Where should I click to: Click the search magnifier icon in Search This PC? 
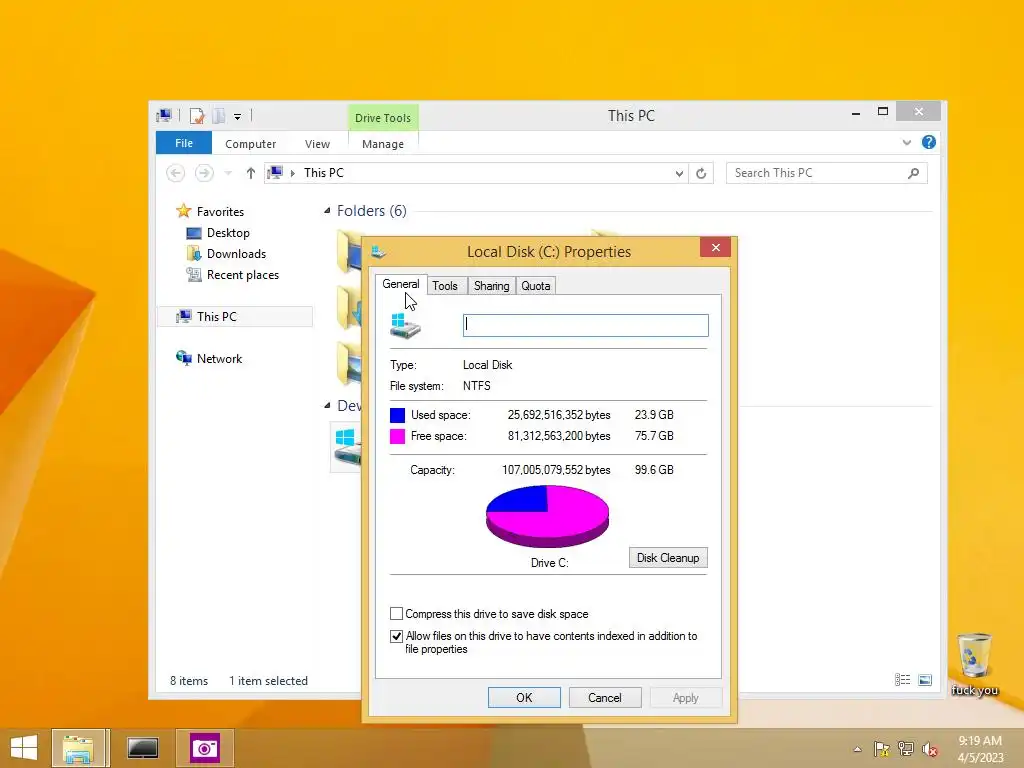914,173
